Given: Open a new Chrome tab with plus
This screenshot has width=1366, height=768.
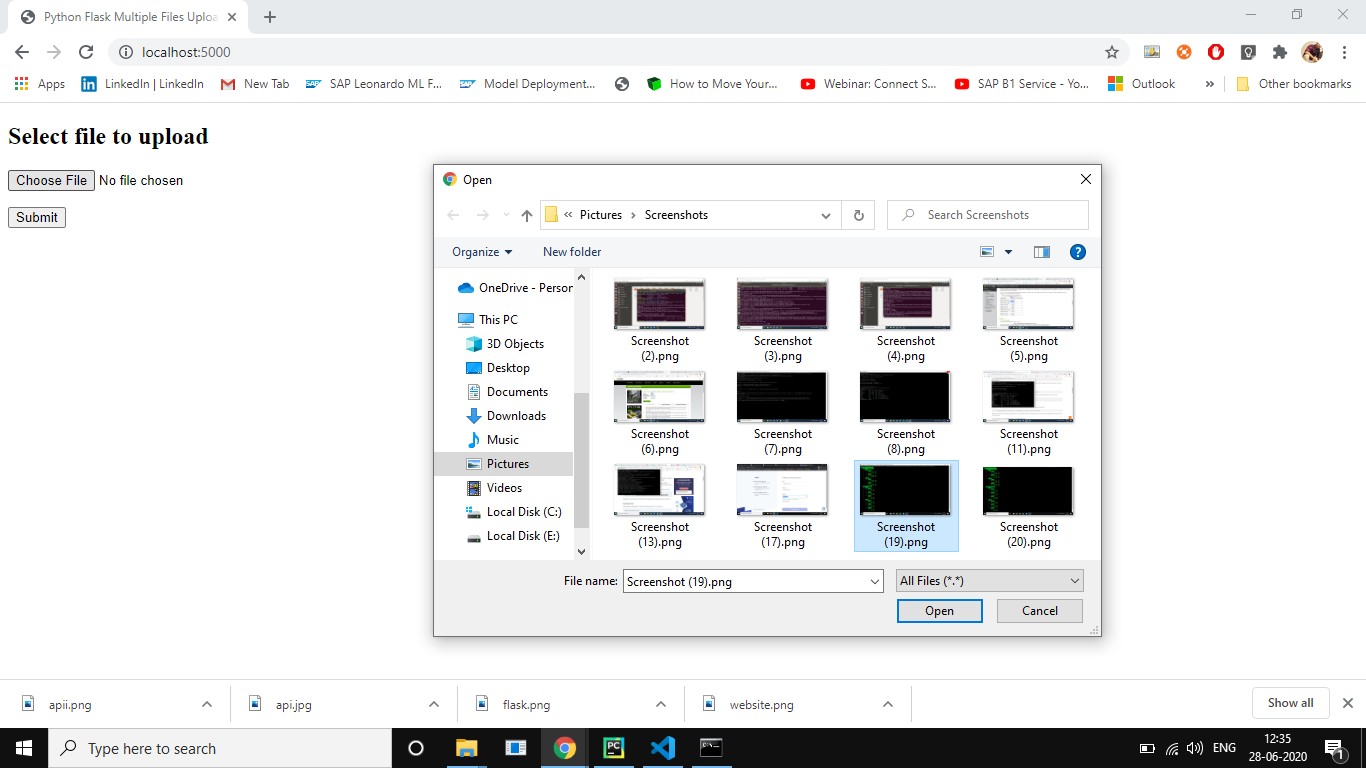Looking at the screenshot, I should [x=270, y=17].
